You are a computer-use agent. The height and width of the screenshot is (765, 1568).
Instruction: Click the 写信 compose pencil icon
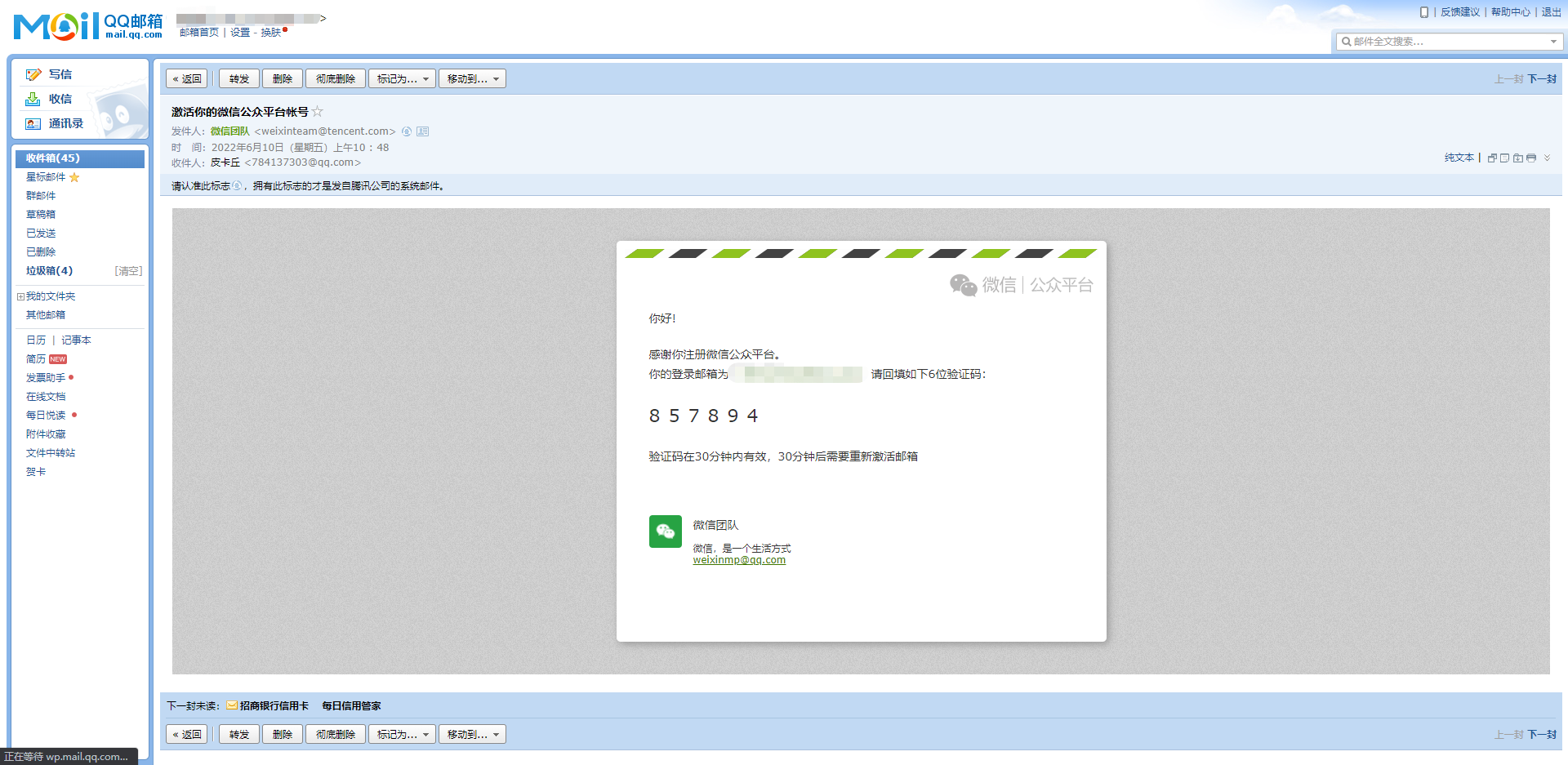click(33, 74)
